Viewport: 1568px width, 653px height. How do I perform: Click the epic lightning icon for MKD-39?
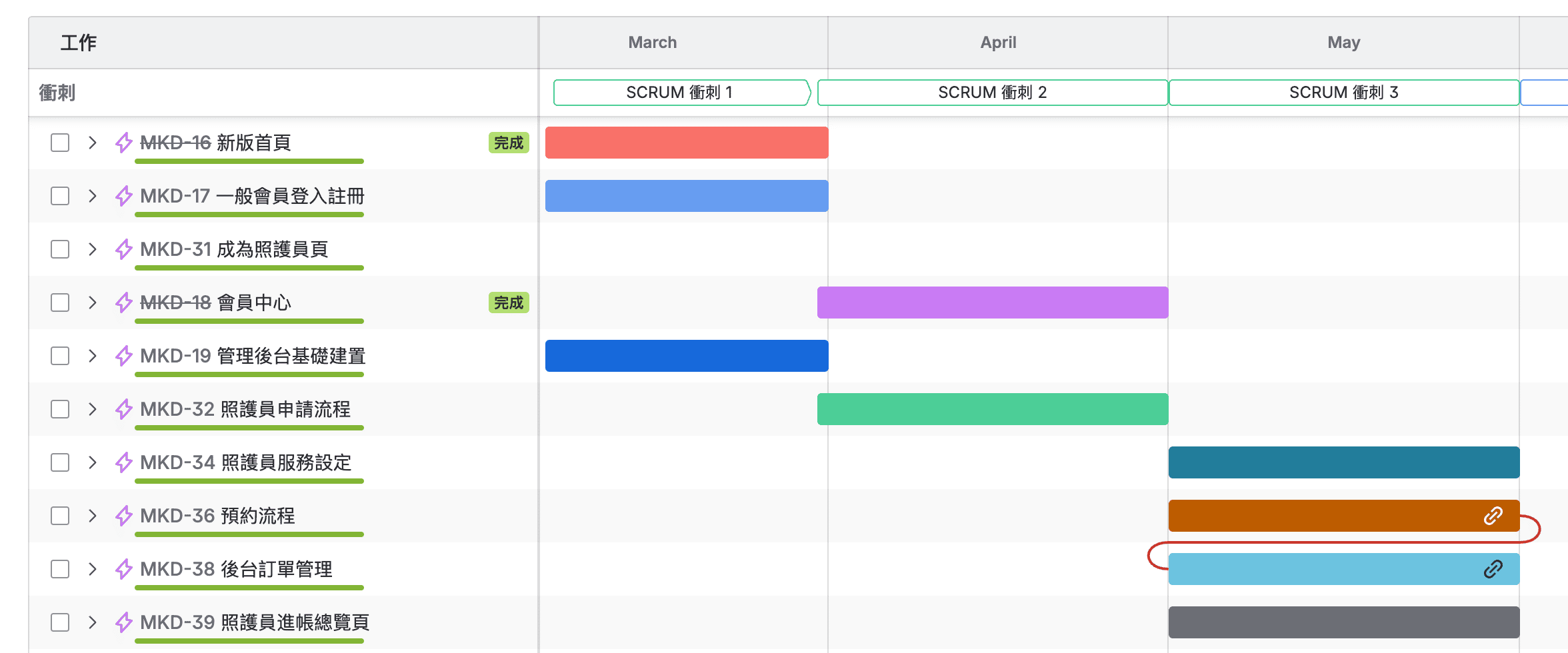[x=124, y=622]
